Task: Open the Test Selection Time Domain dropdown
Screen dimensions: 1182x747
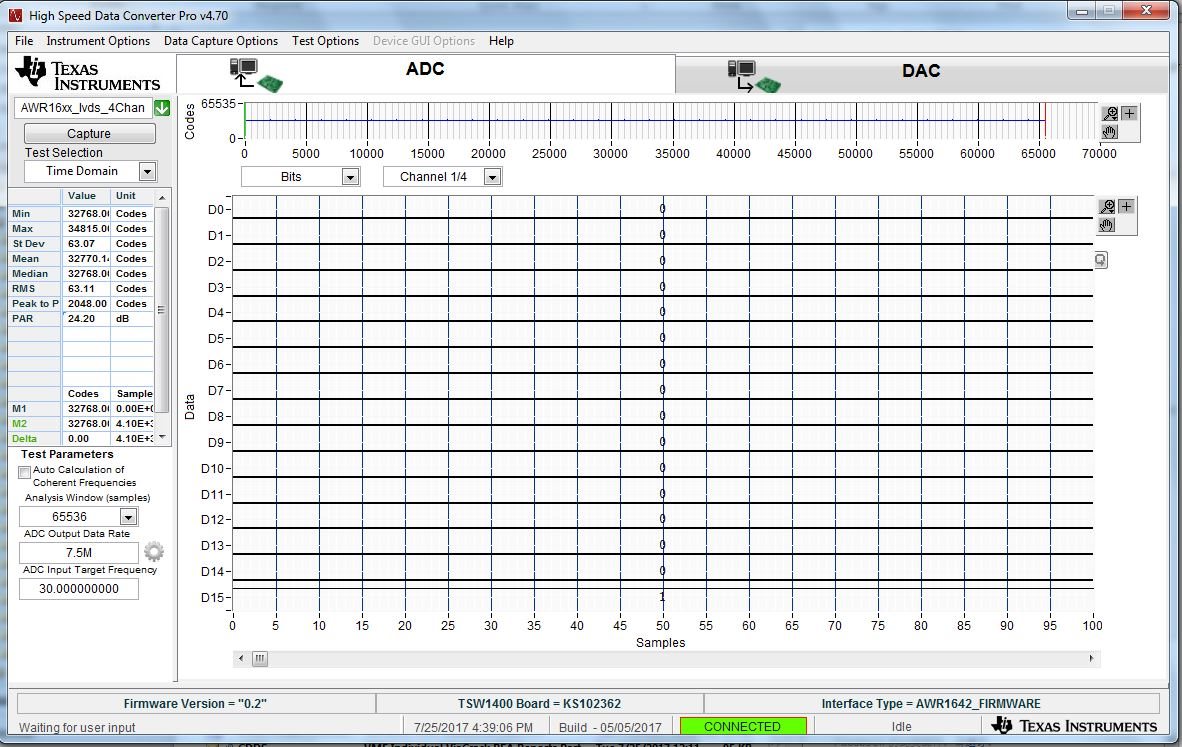Action: tap(148, 172)
